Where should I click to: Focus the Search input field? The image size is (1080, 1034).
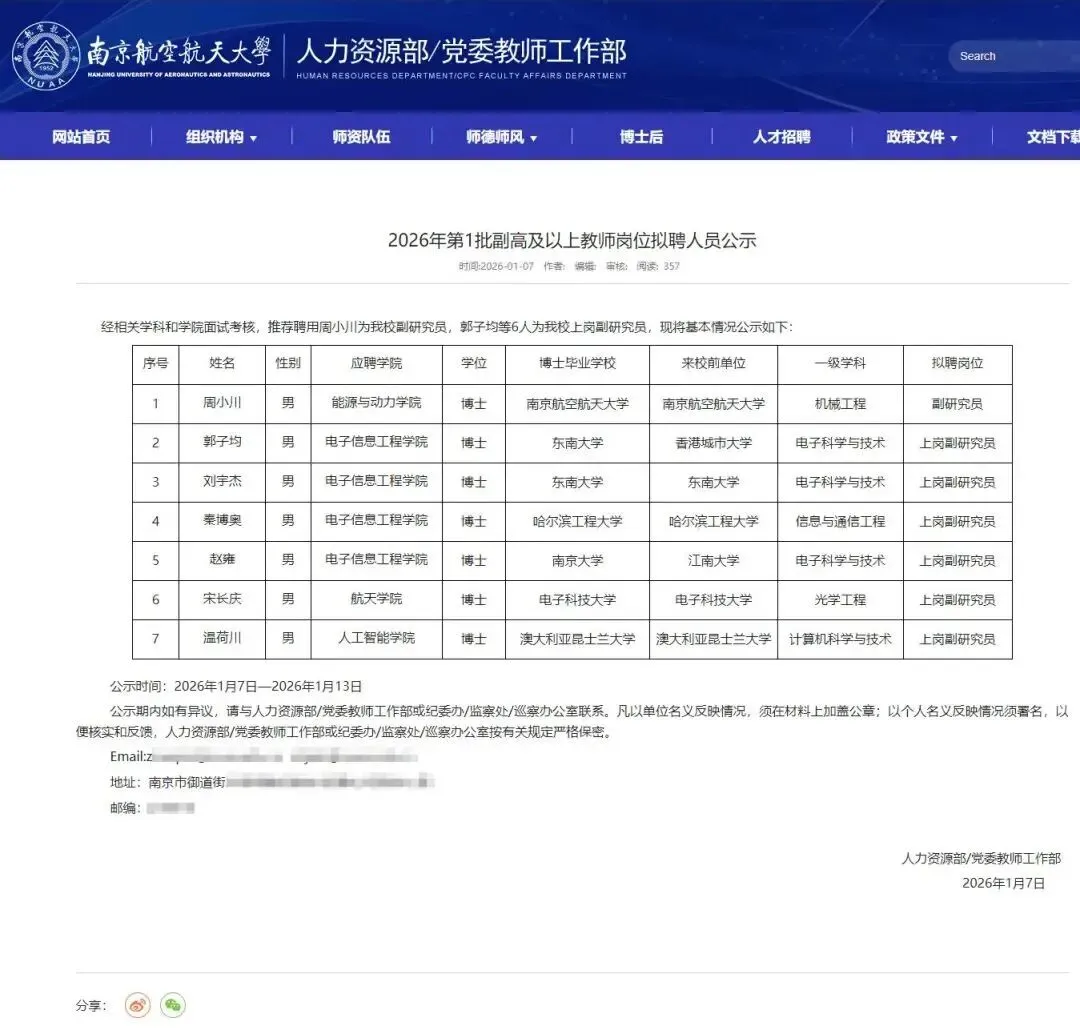click(1014, 56)
